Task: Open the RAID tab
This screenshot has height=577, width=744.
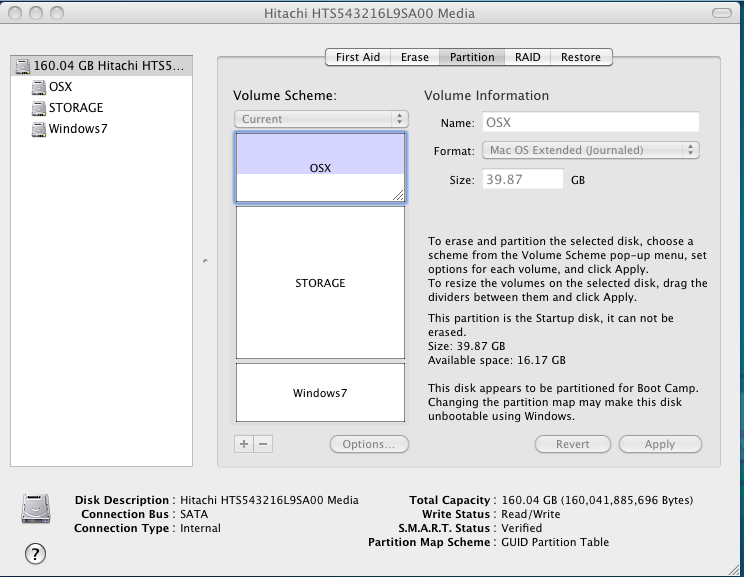Action: tap(528, 57)
